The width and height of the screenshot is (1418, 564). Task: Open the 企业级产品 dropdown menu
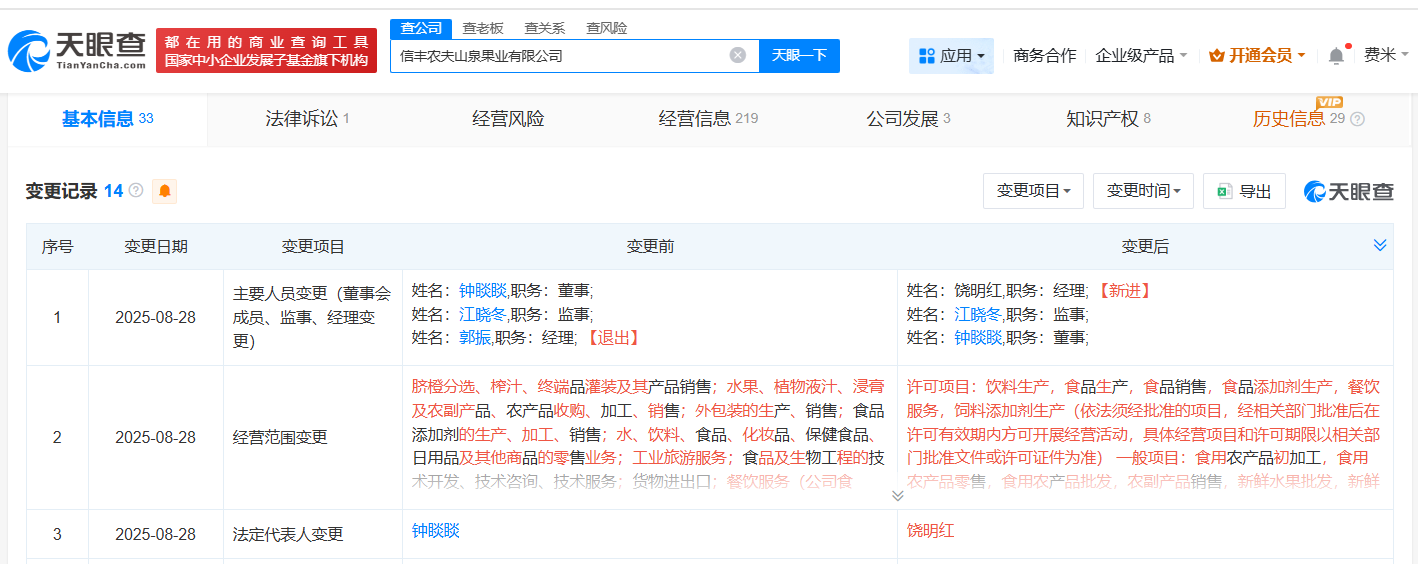coord(1142,56)
